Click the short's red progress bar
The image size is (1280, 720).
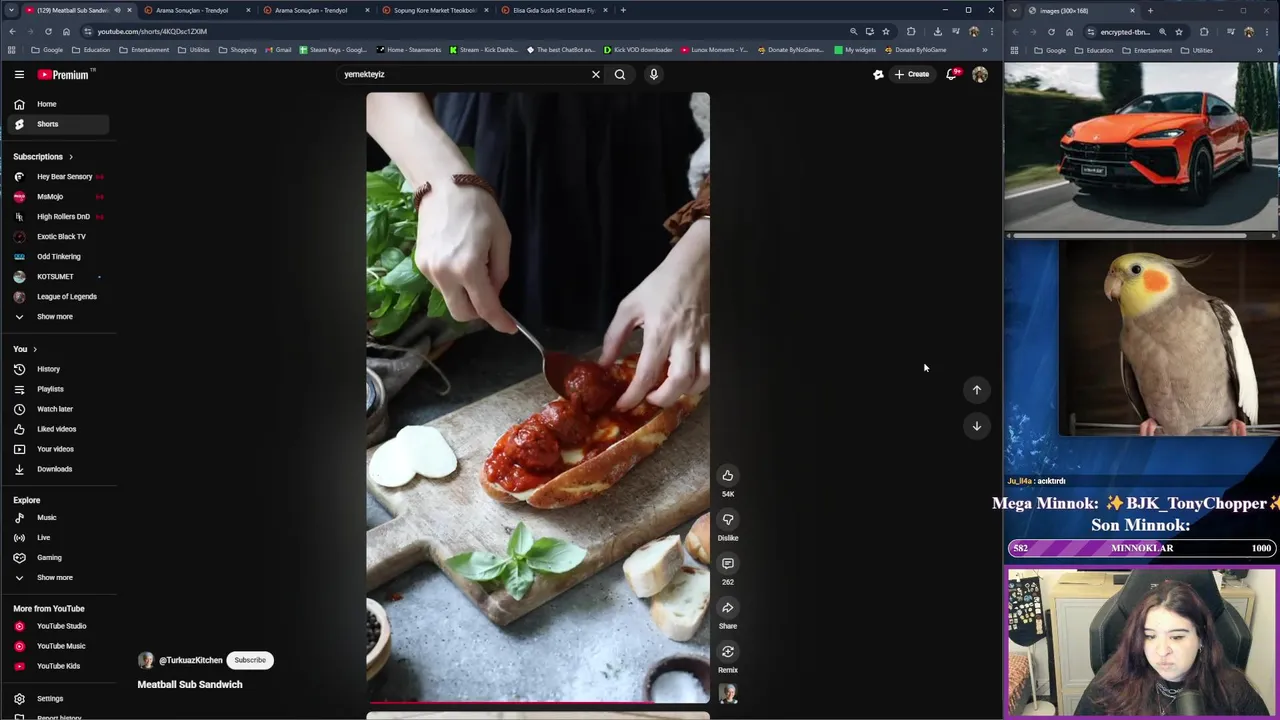tap(538, 702)
